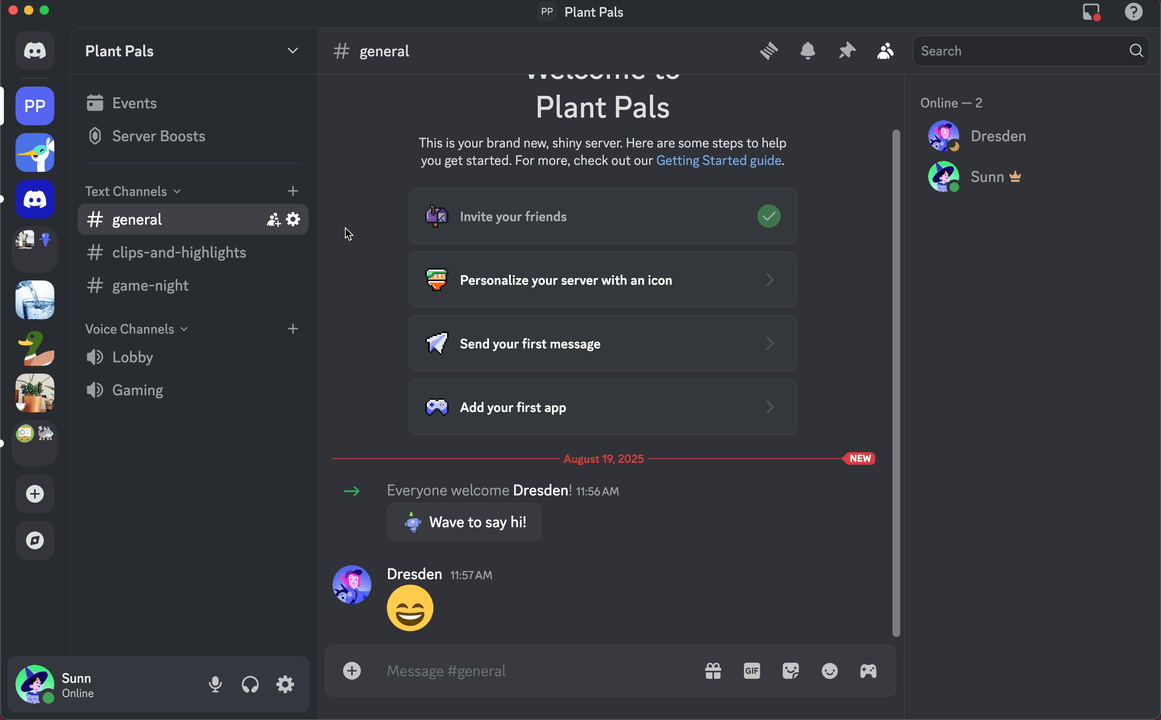This screenshot has width=1161, height=720.
Task: Click Dresden avatar beside emoji message
Action: click(352, 585)
